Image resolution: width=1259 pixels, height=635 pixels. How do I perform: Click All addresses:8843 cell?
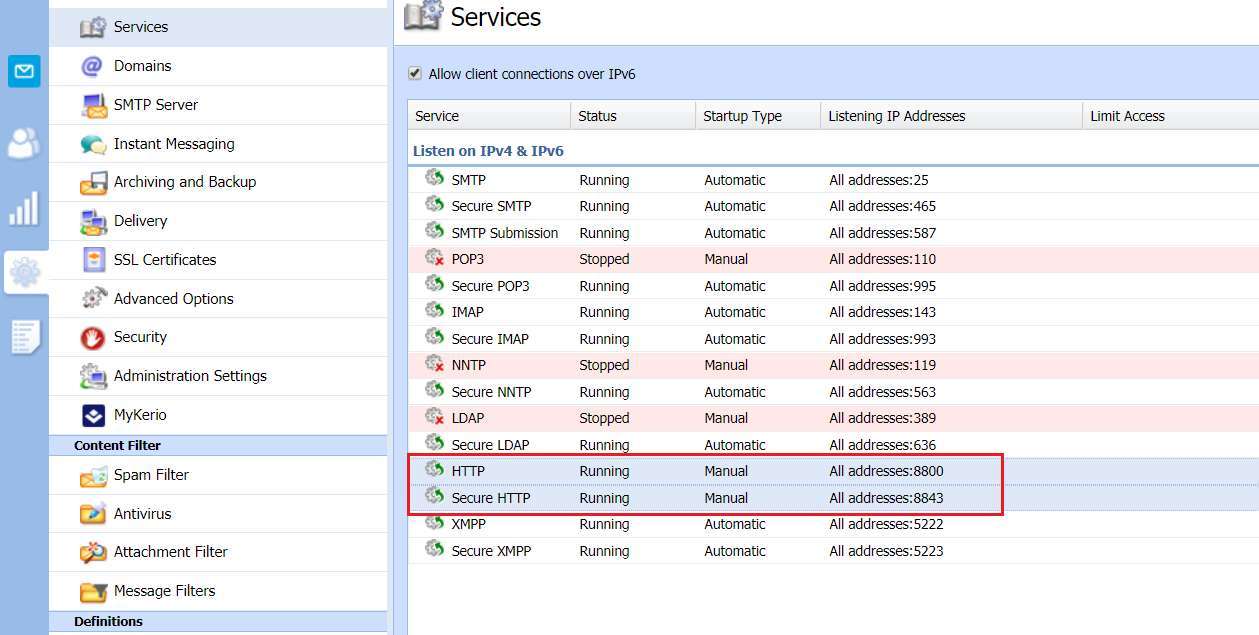pyautogui.click(x=886, y=498)
